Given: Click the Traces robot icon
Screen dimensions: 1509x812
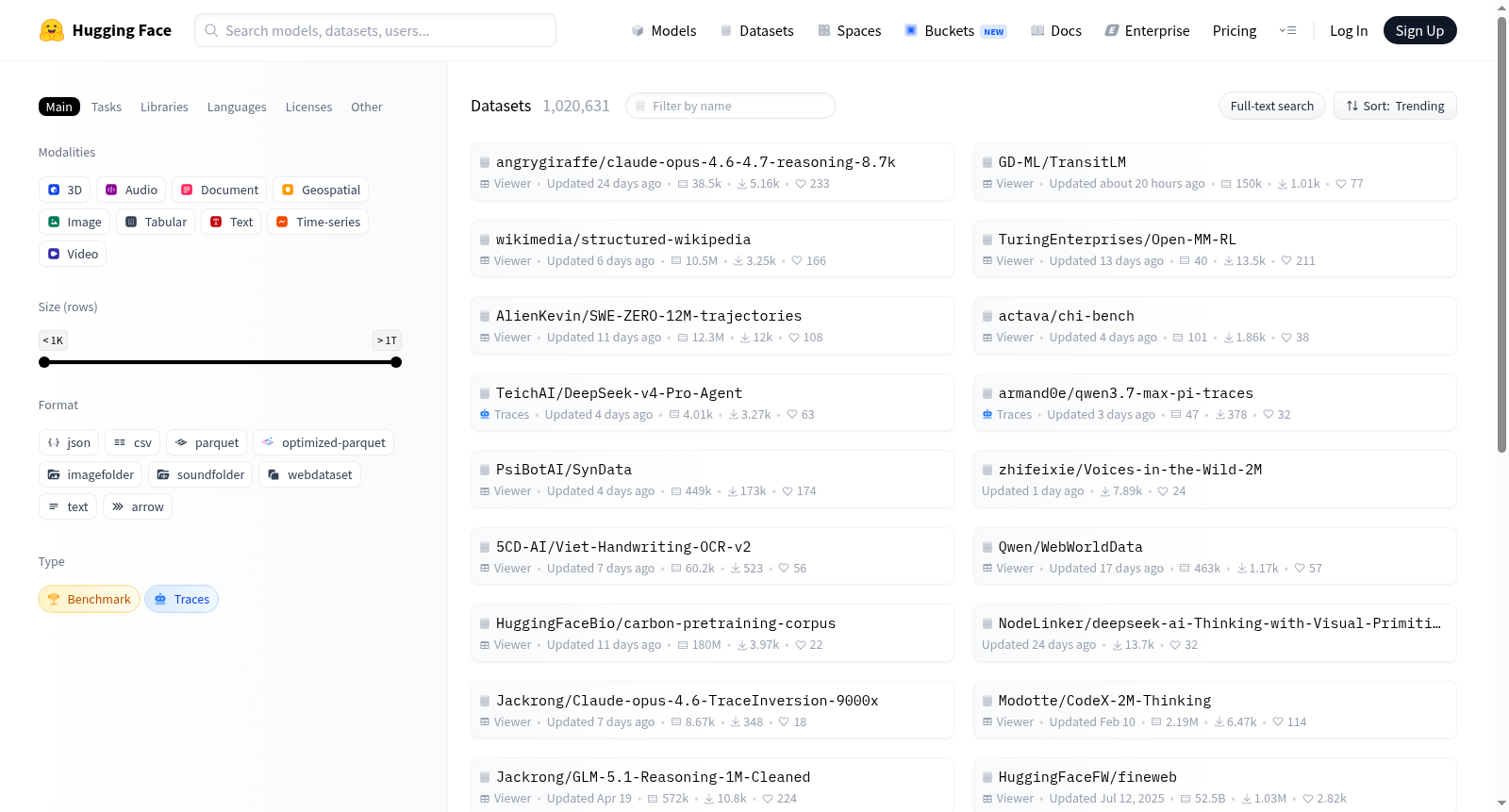Looking at the screenshot, I should [160, 599].
